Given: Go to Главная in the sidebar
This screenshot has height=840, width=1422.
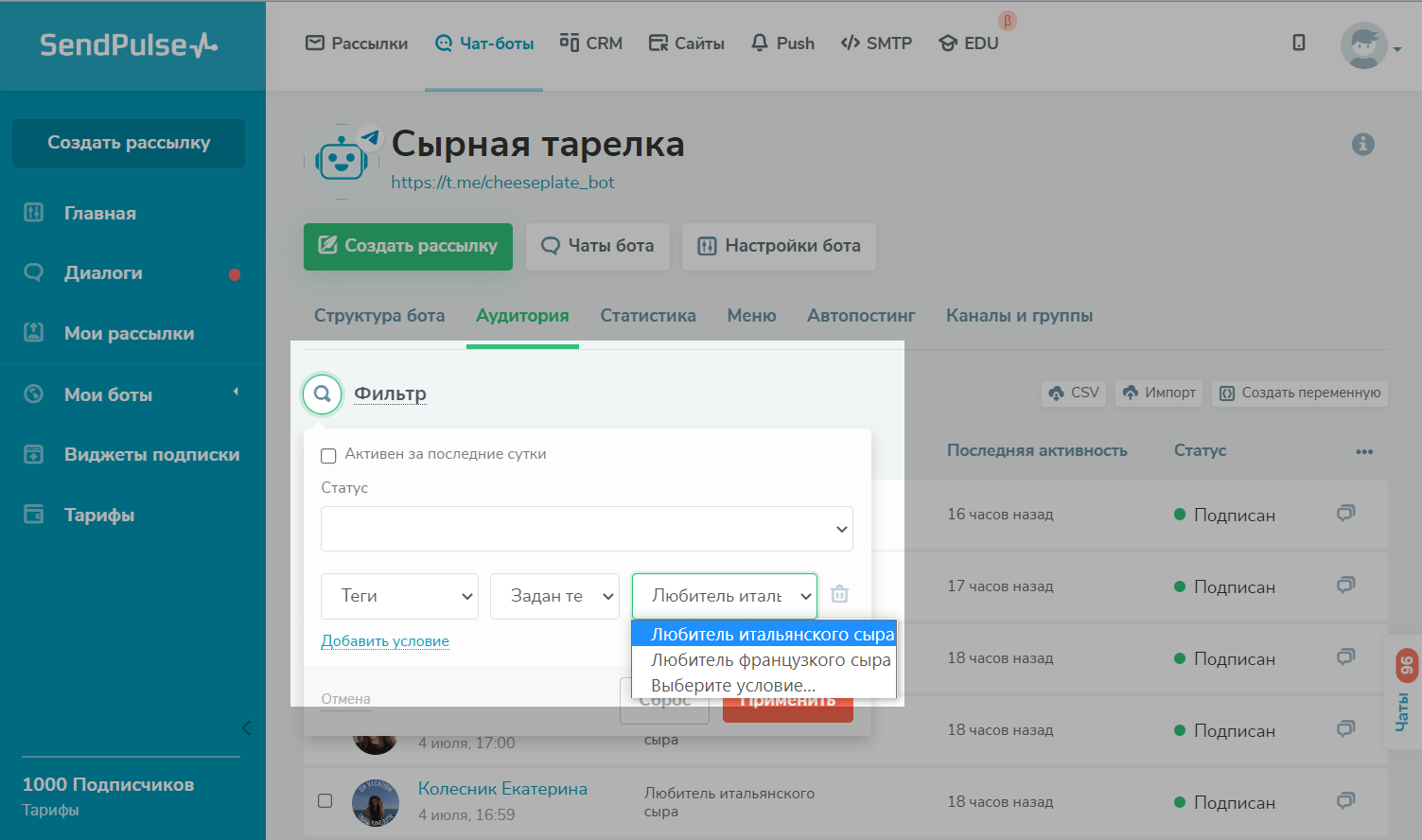Looking at the screenshot, I should (99, 213).
